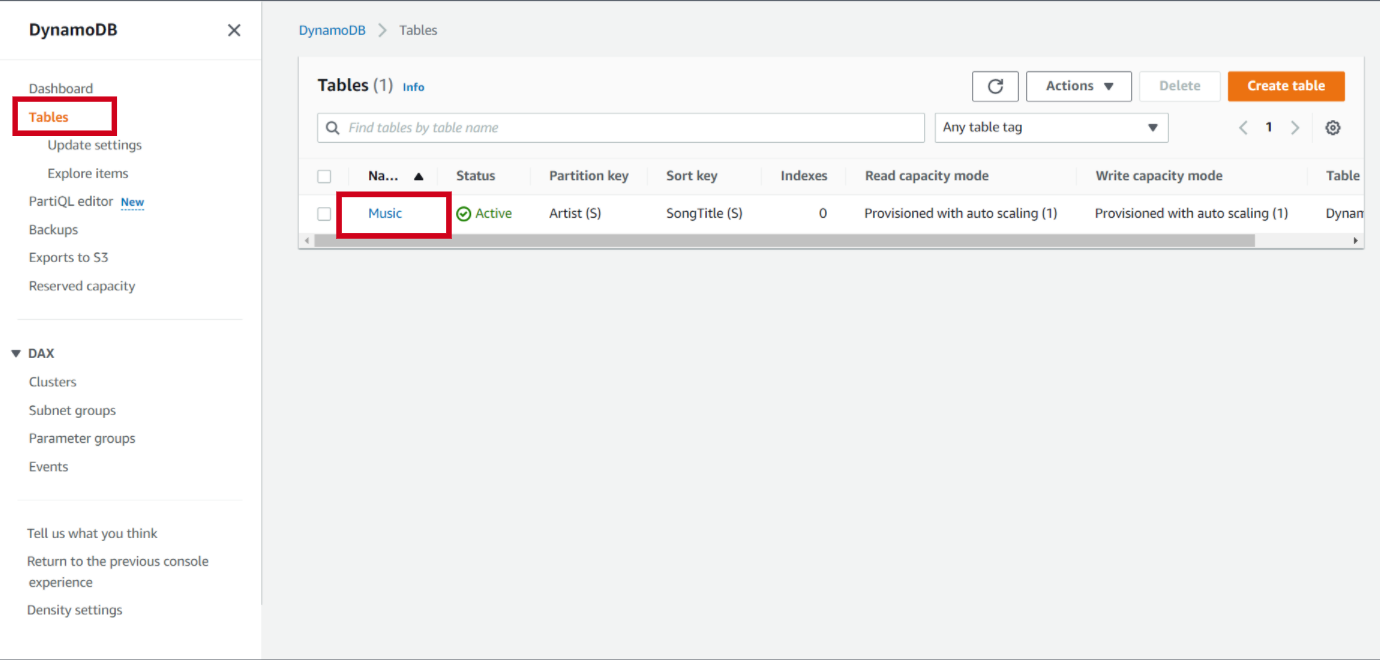Click the Artist (S) cell
Screen dimensions: 1380x660
pos(575,214)
